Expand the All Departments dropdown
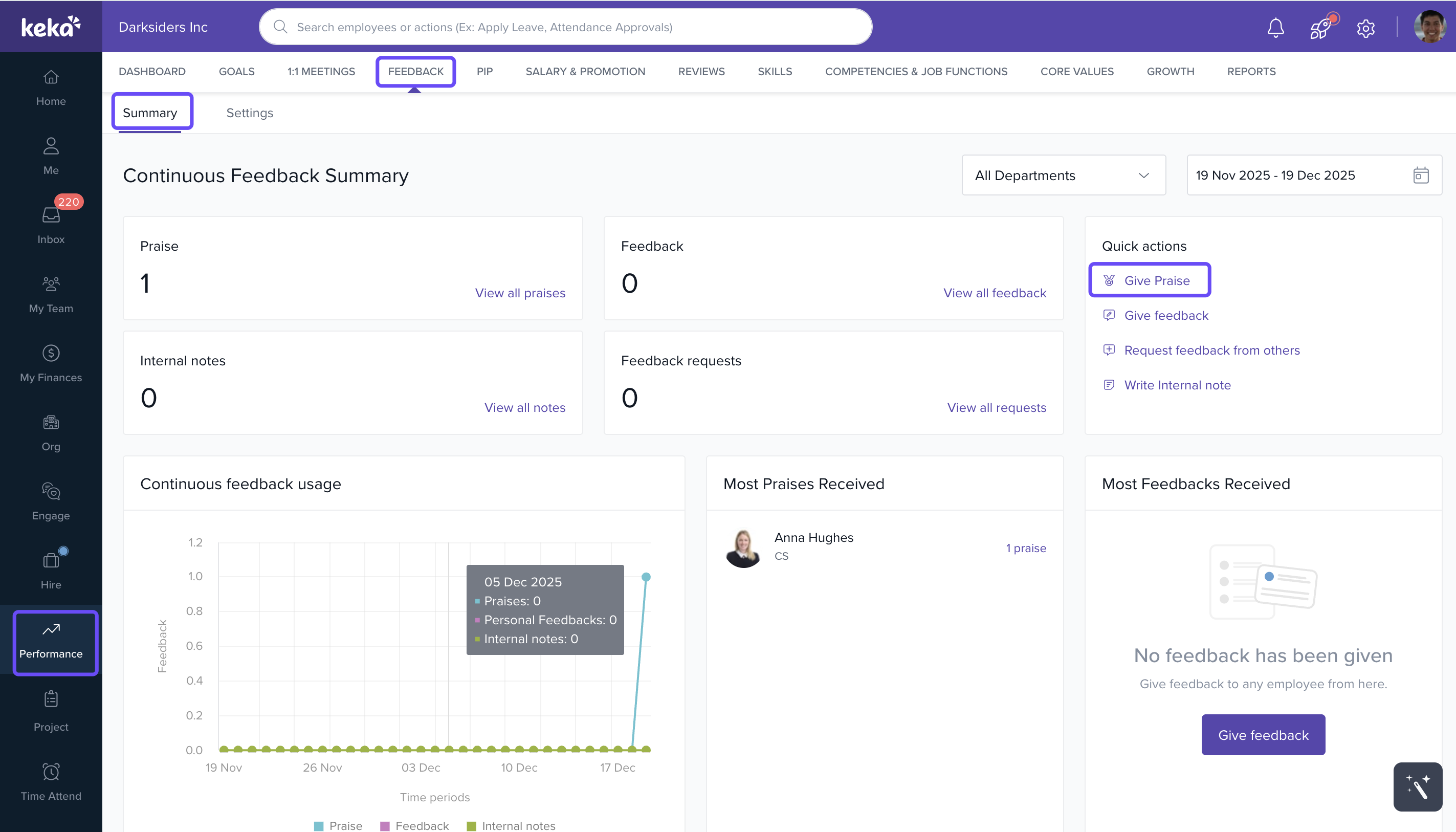This screenshot has width=1456, height=832. 1063,175
